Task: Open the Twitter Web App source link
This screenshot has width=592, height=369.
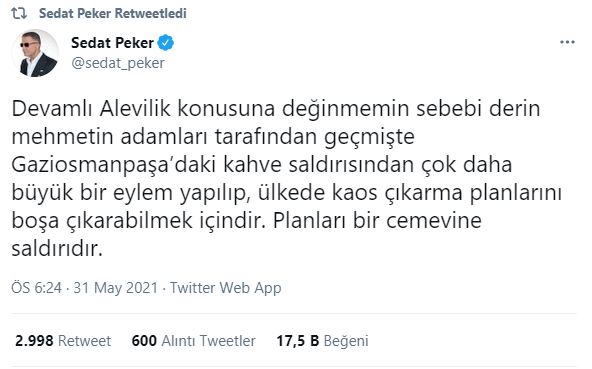Action: [x=225, y=288]
